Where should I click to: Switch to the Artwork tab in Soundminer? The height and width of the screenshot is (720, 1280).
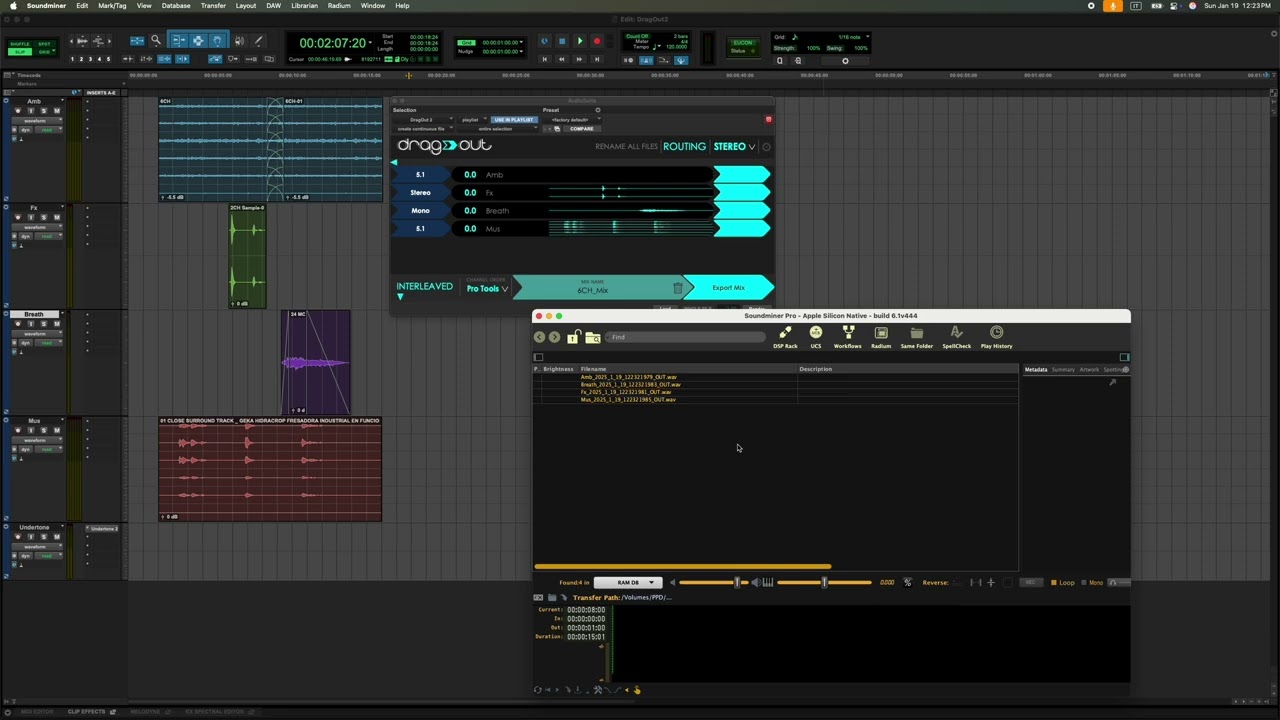click(x=1089, y=370)
